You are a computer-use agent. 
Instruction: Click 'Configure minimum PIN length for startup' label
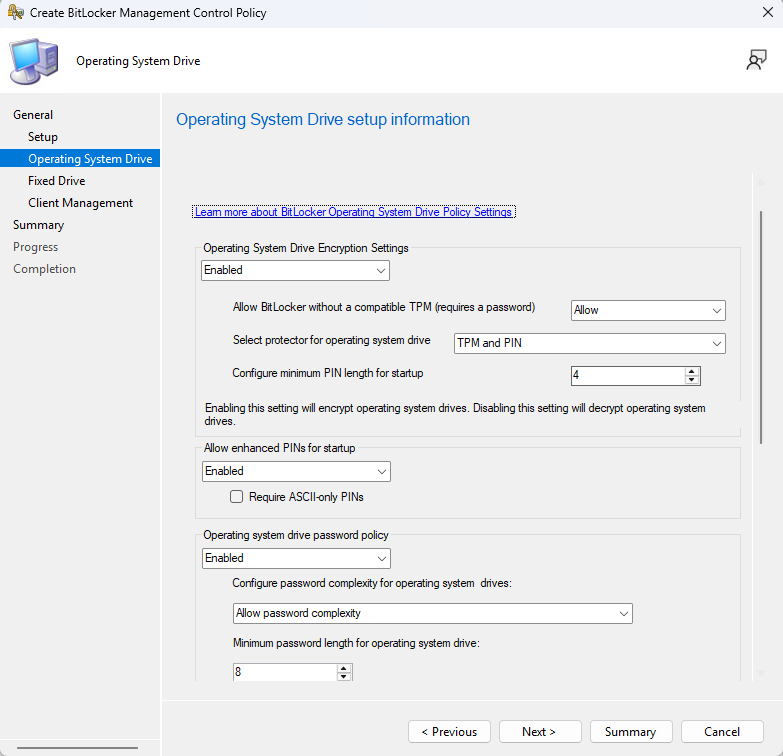(328, 373)
